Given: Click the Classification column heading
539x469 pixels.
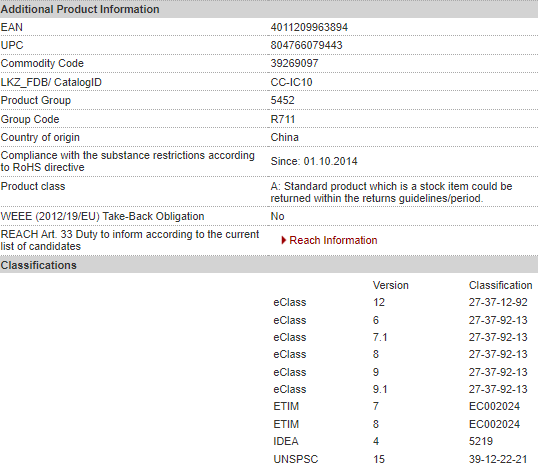Looking at the screenshot, I should point(500,285).
